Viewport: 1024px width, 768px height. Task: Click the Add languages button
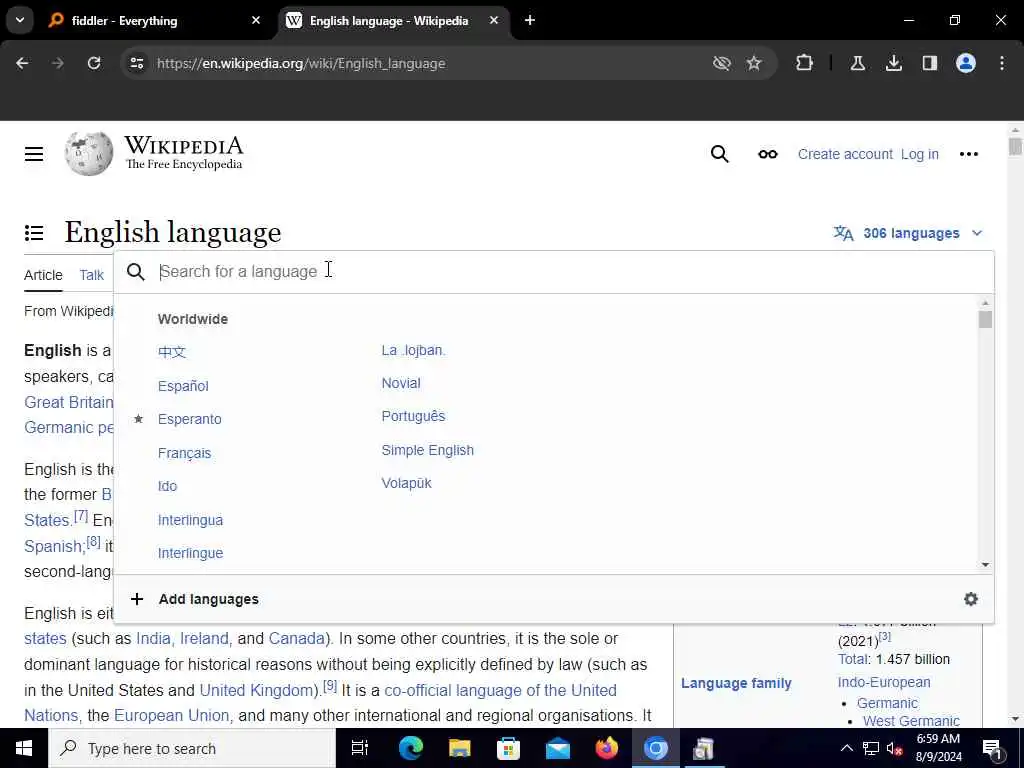tap(195, 599)
